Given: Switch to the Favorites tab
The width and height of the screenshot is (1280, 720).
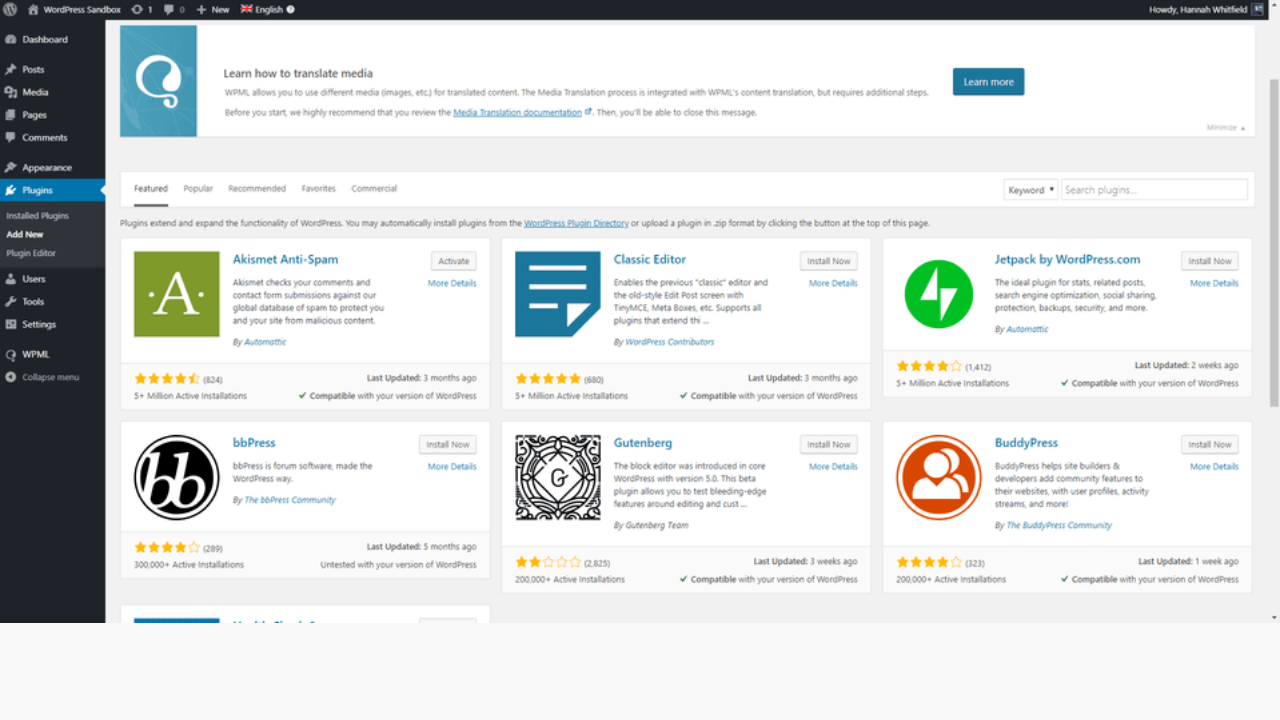Looking at the screenshot, I should [319, 188].
